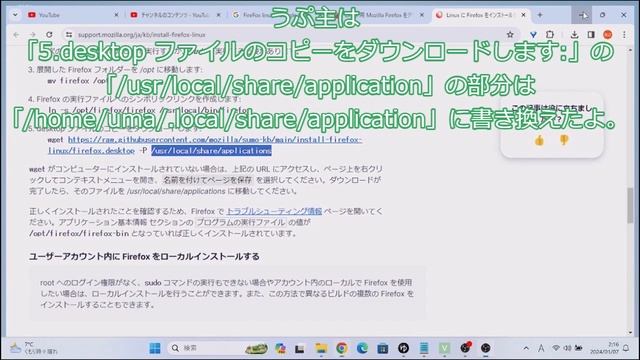Open the IME input mode indicator
This screenshot has width=640, height=360.
tap(541, 348)
